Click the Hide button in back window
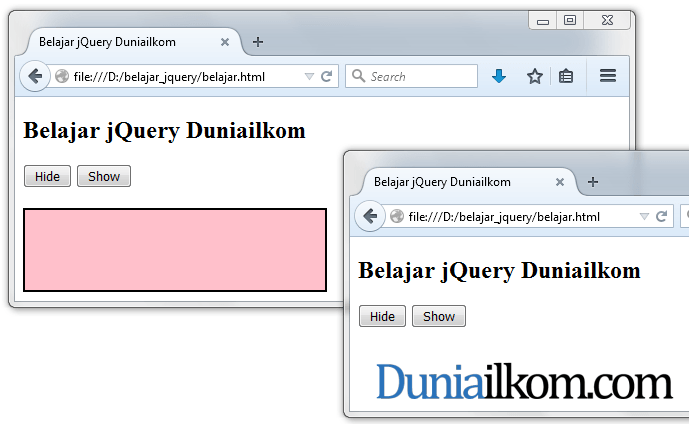 47,176
